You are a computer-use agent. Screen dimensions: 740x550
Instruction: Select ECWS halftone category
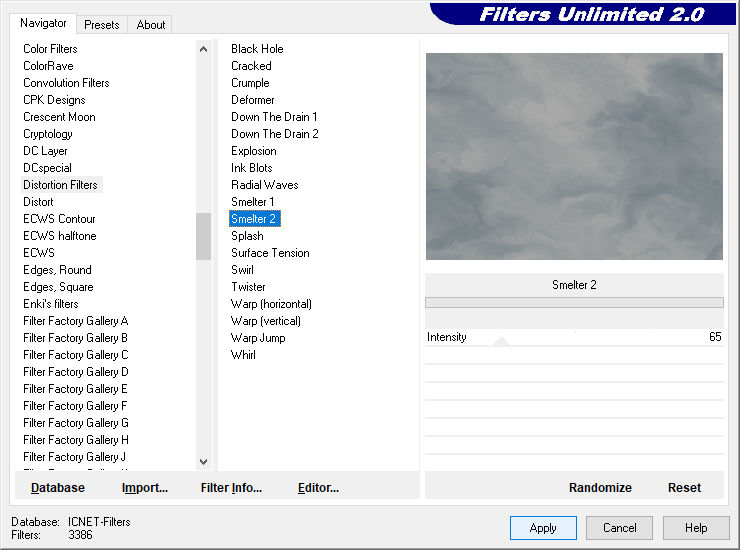[59, 236]
